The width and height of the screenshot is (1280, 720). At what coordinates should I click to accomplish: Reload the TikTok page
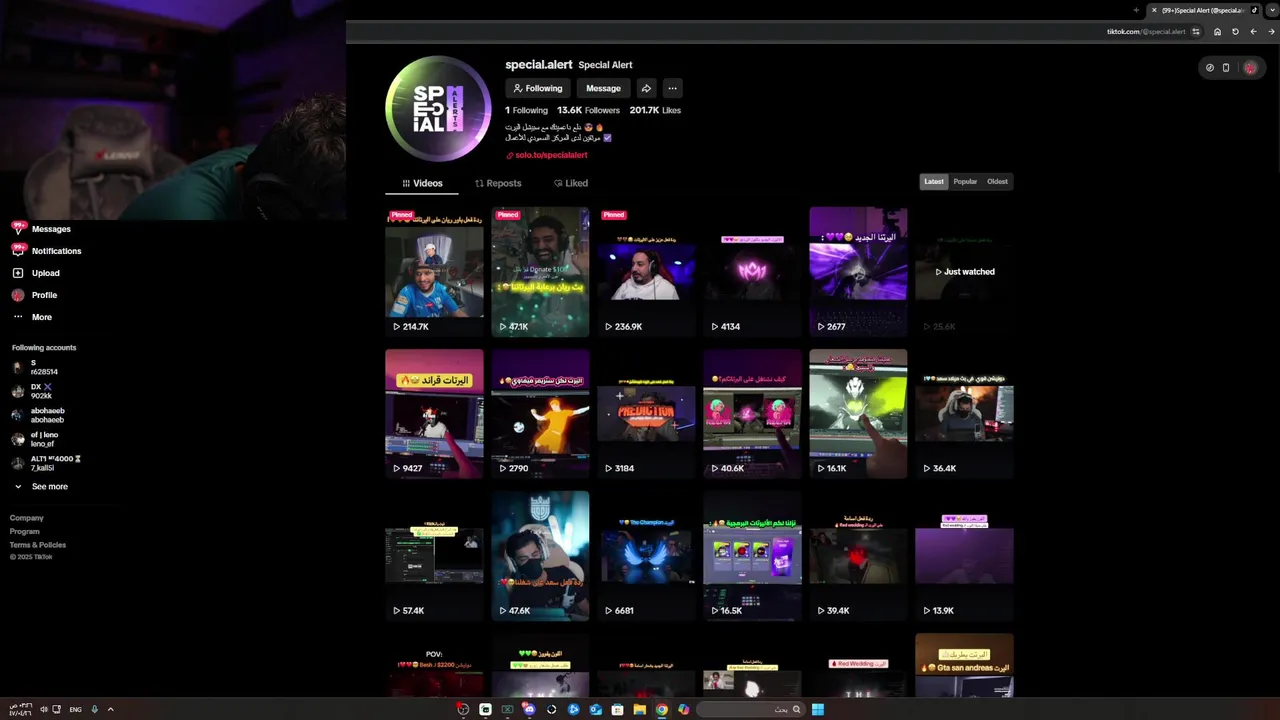pos(1235,32)
